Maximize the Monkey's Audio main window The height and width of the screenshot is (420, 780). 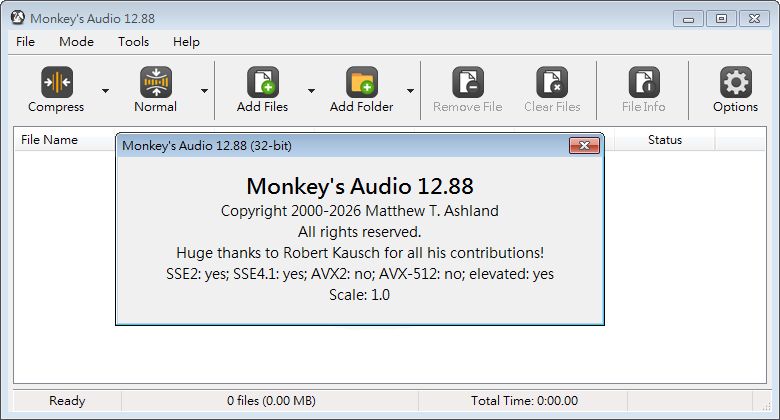click(721, 19)
